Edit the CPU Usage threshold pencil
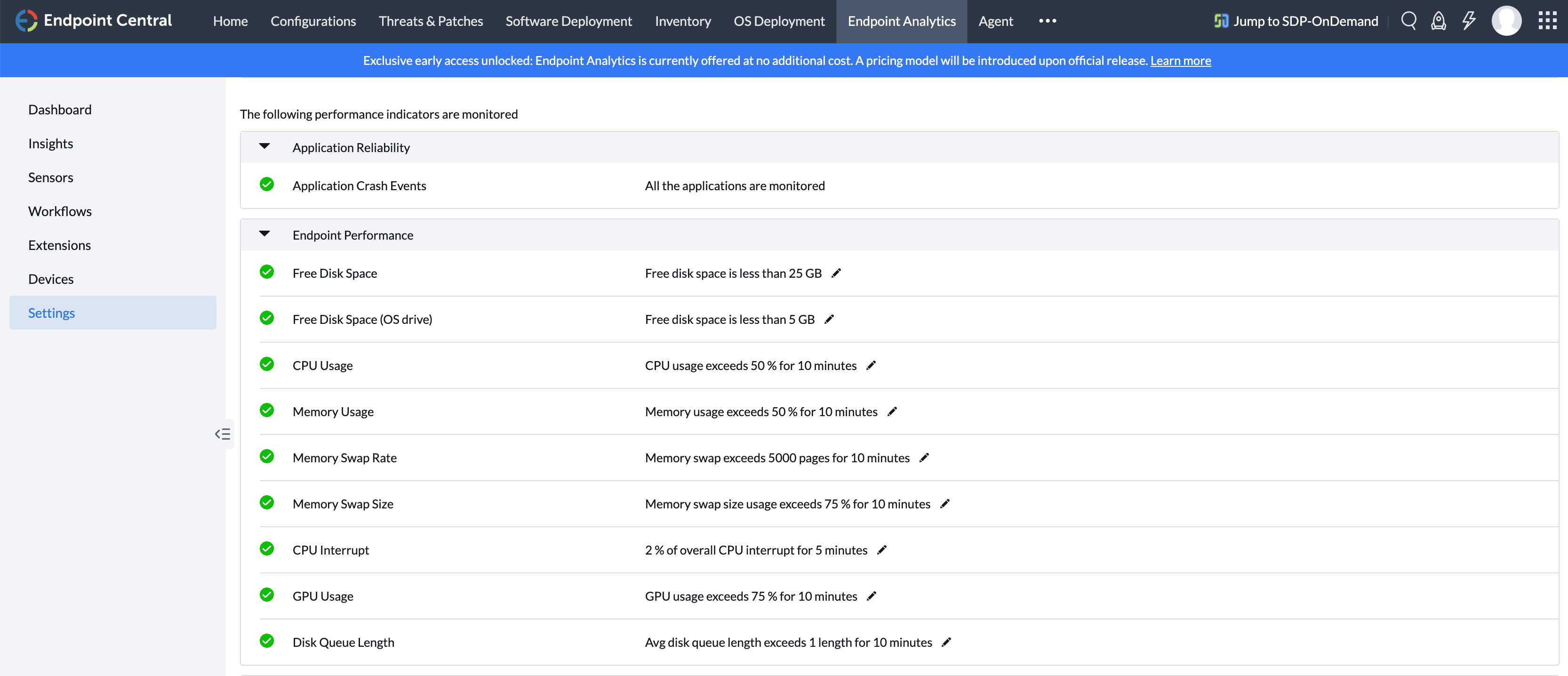1568x676 pixels. coord(871,365)
